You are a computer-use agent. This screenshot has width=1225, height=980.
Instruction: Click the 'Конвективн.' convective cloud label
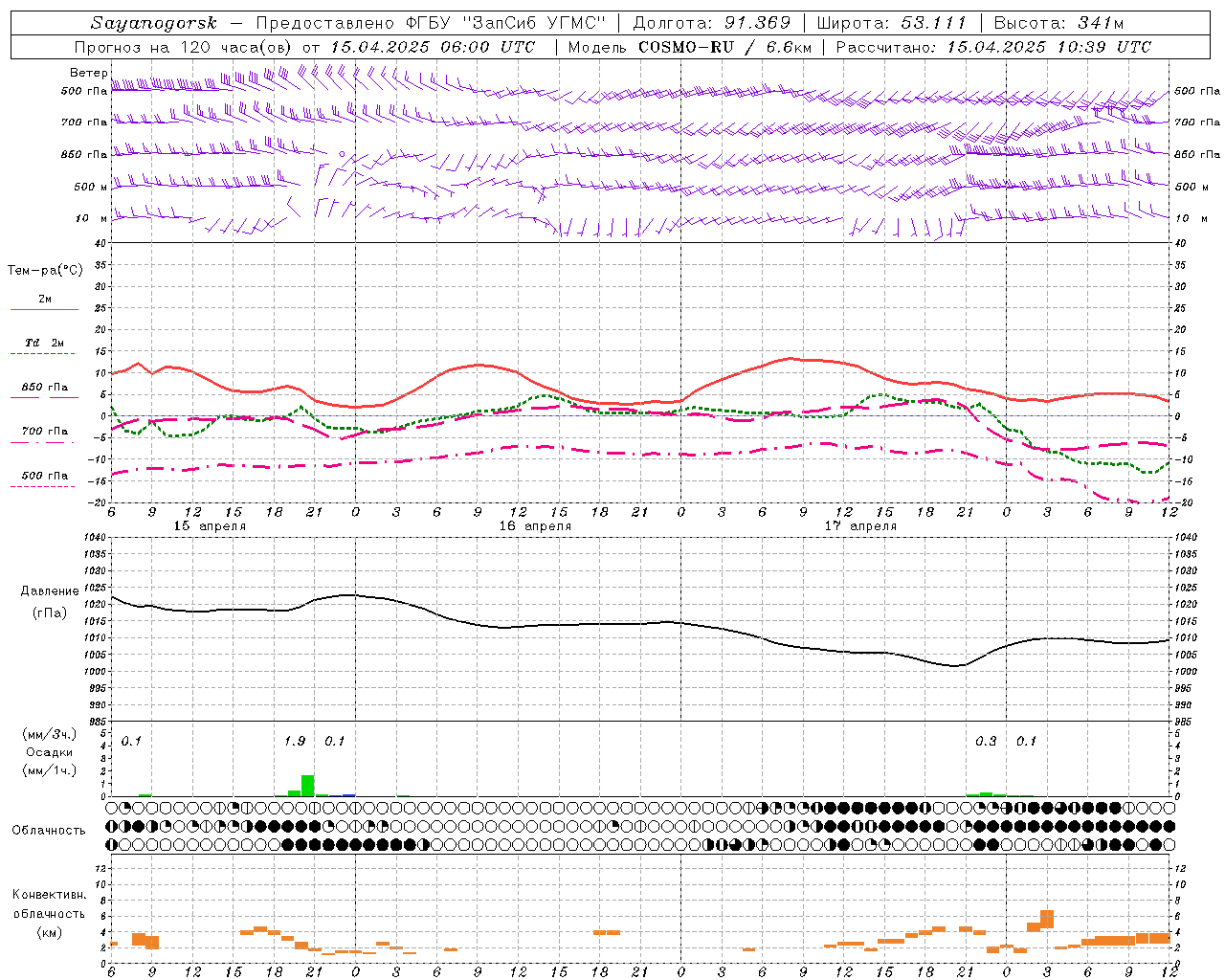(x=49, y=895)
